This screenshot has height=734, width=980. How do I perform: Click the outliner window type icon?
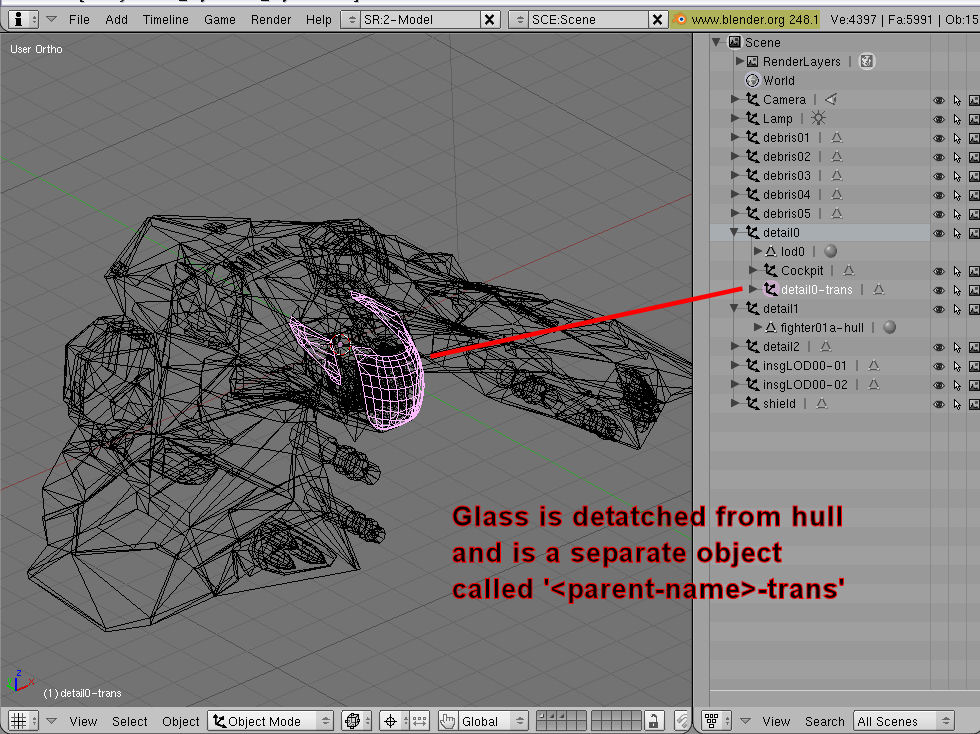click(711, 720)
